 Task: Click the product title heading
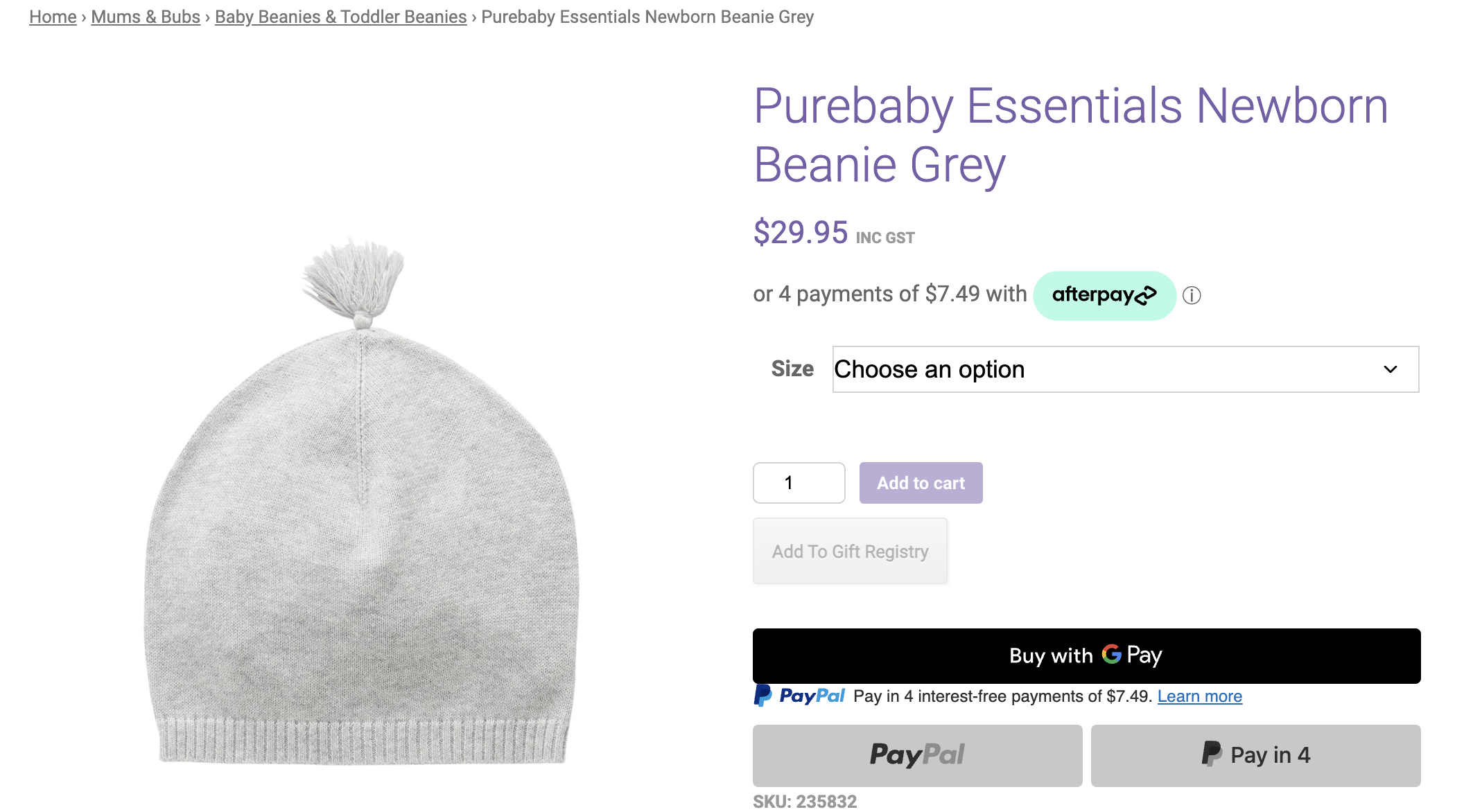click(x=1070, y=135)
